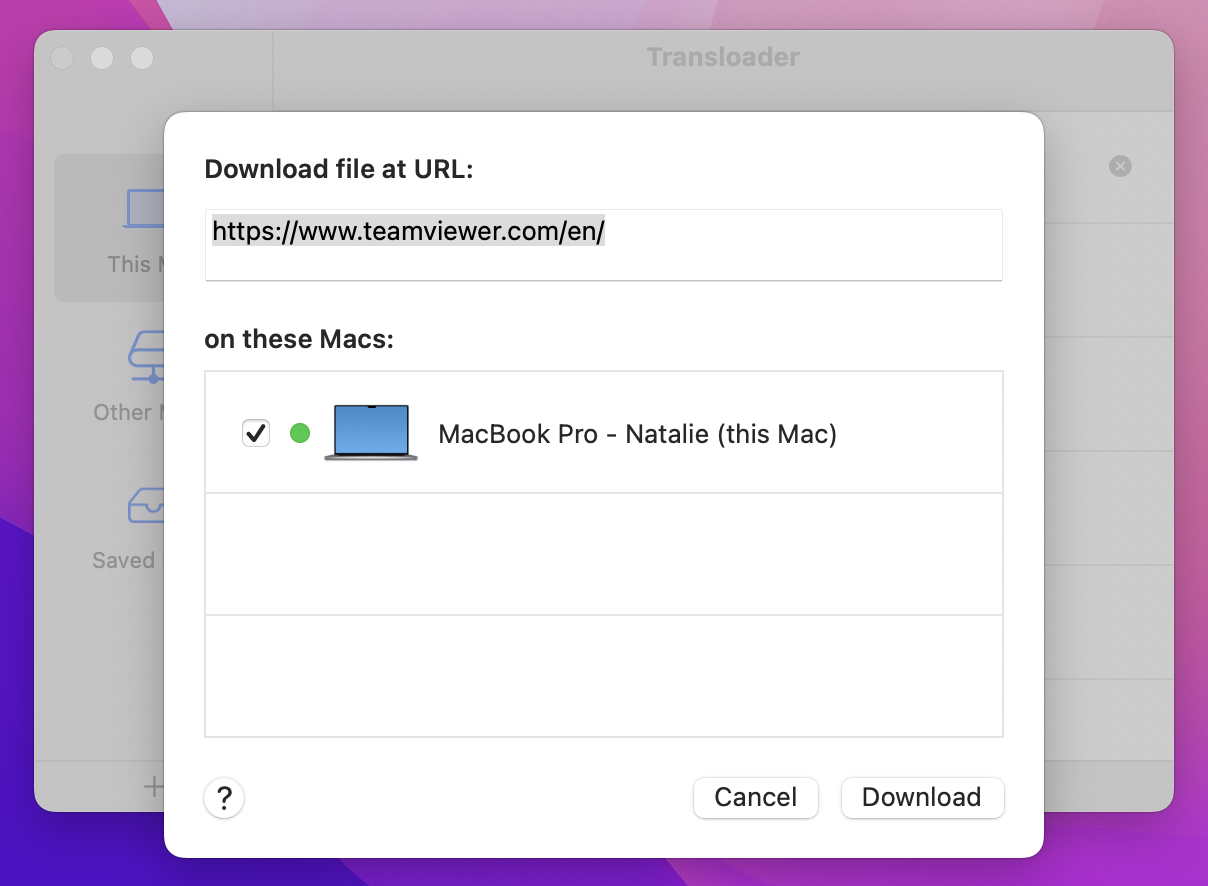Click the second empty Mac list row
This screenshot has height=886, width=1208.
tap(604, 554)
